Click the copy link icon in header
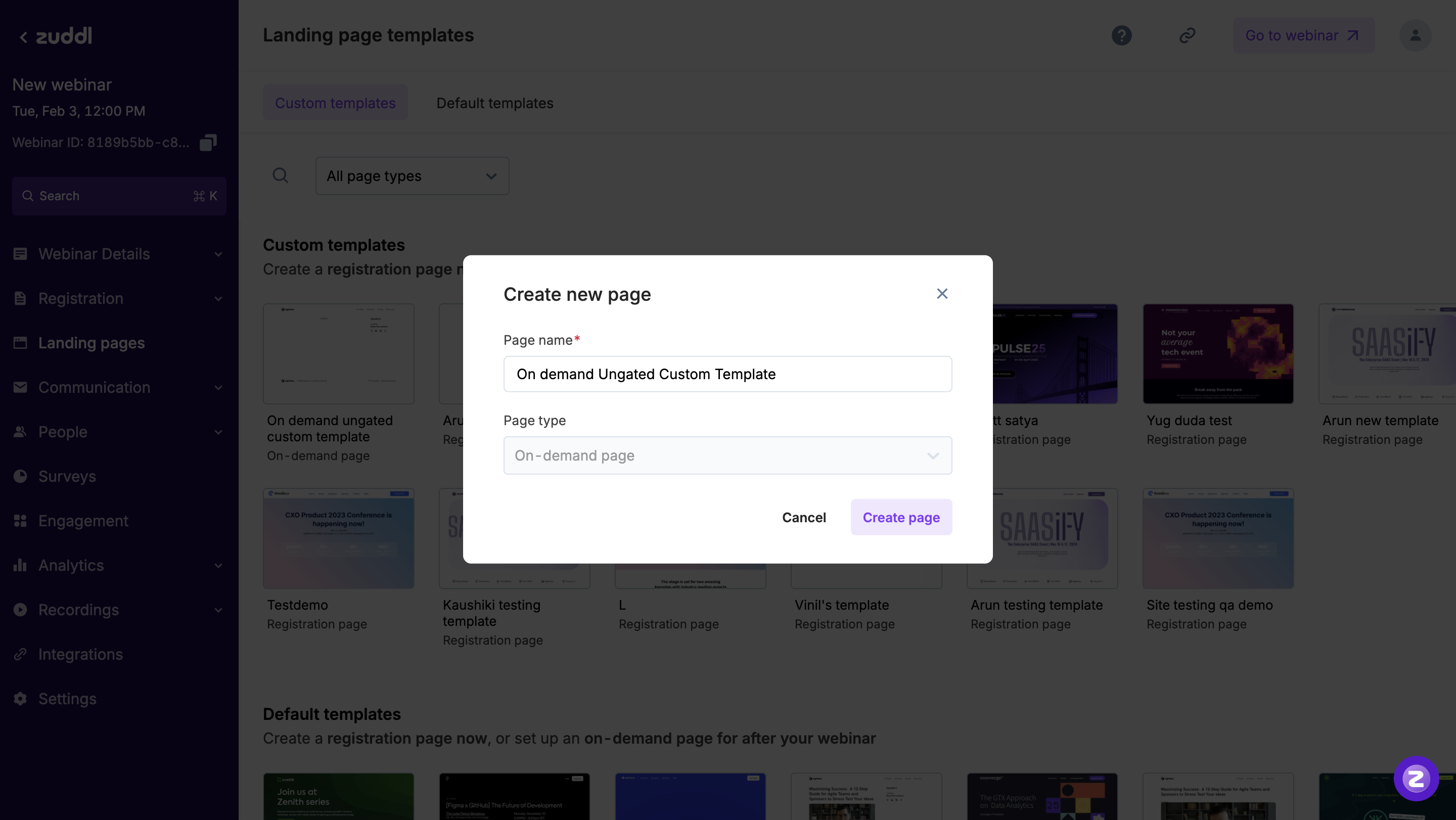This screenshot has height=820, width=1456. [1187, 35]
